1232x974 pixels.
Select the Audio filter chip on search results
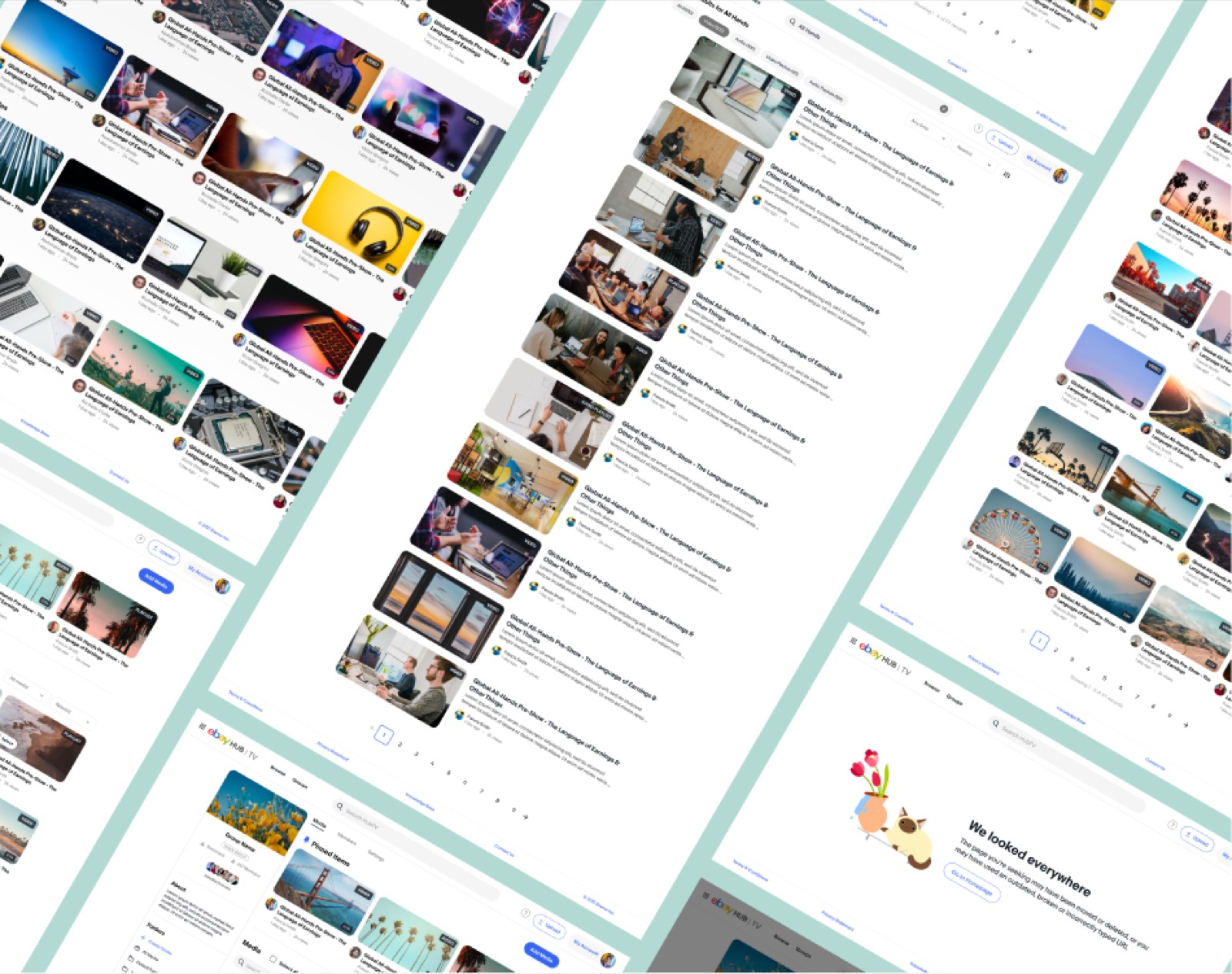click(745, 44)
